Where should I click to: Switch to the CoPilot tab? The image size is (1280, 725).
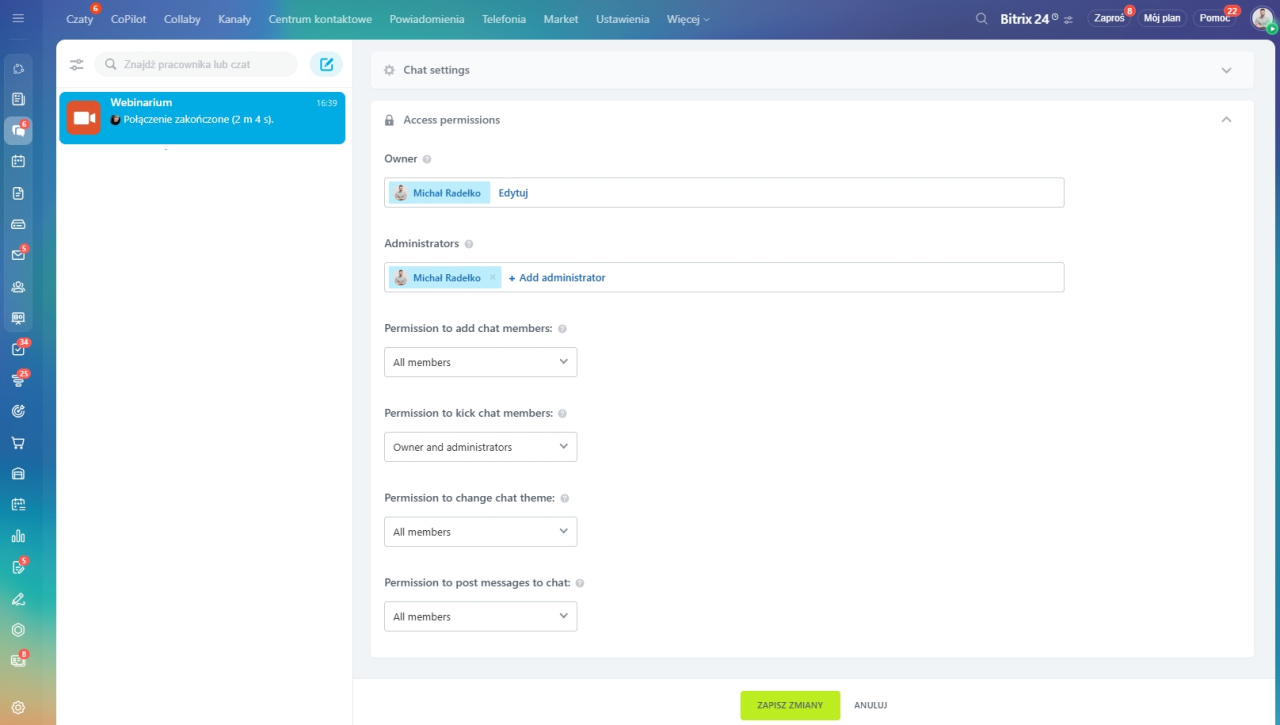(x=128, y=19)
